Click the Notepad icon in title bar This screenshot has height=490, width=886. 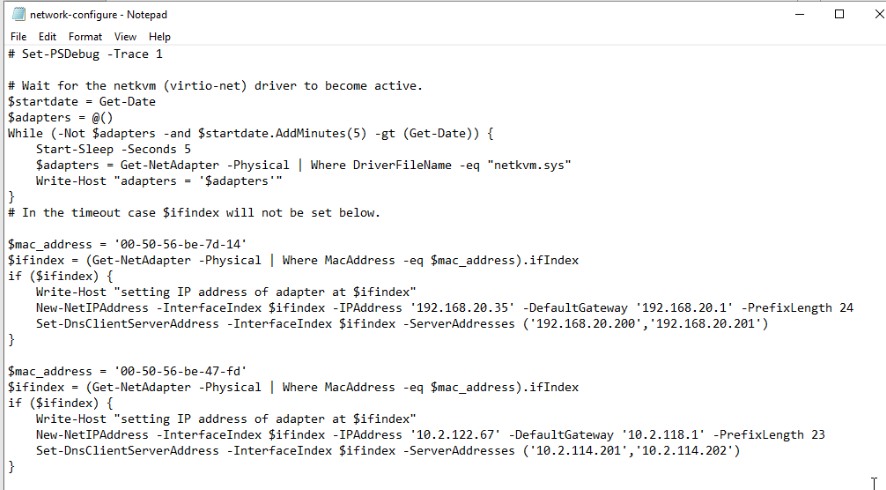[17, 15]
